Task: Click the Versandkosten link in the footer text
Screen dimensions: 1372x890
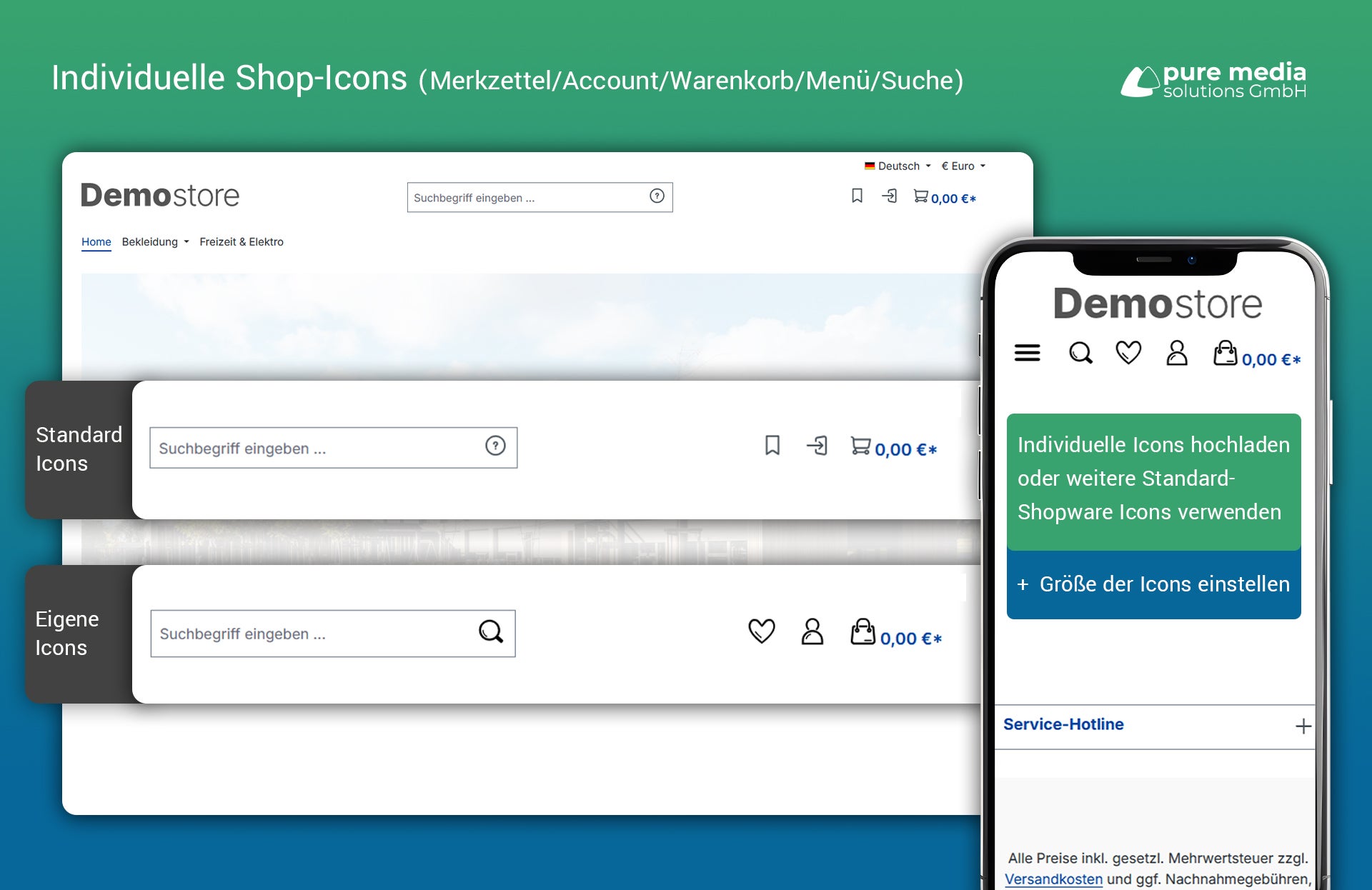Action: point(1053,879)
